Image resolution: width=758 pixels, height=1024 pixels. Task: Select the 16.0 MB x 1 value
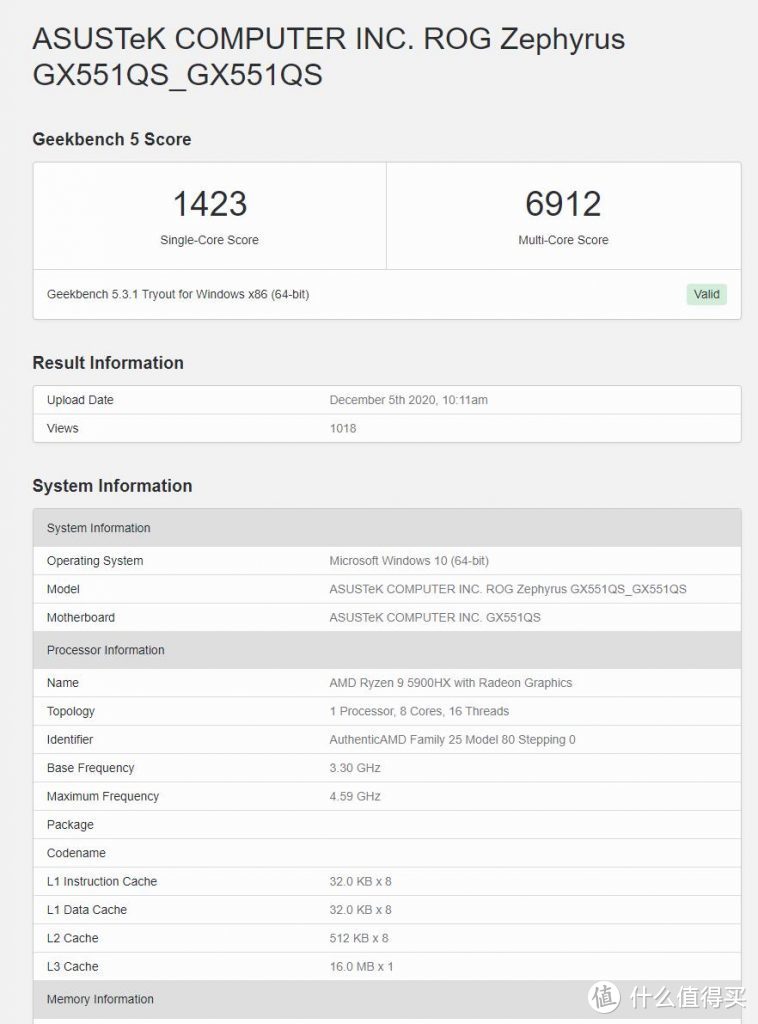coord(361,967)
